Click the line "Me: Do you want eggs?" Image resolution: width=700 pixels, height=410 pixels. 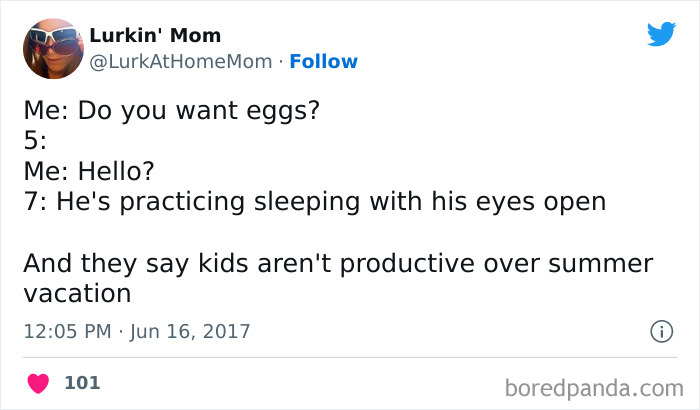point(171,111)
